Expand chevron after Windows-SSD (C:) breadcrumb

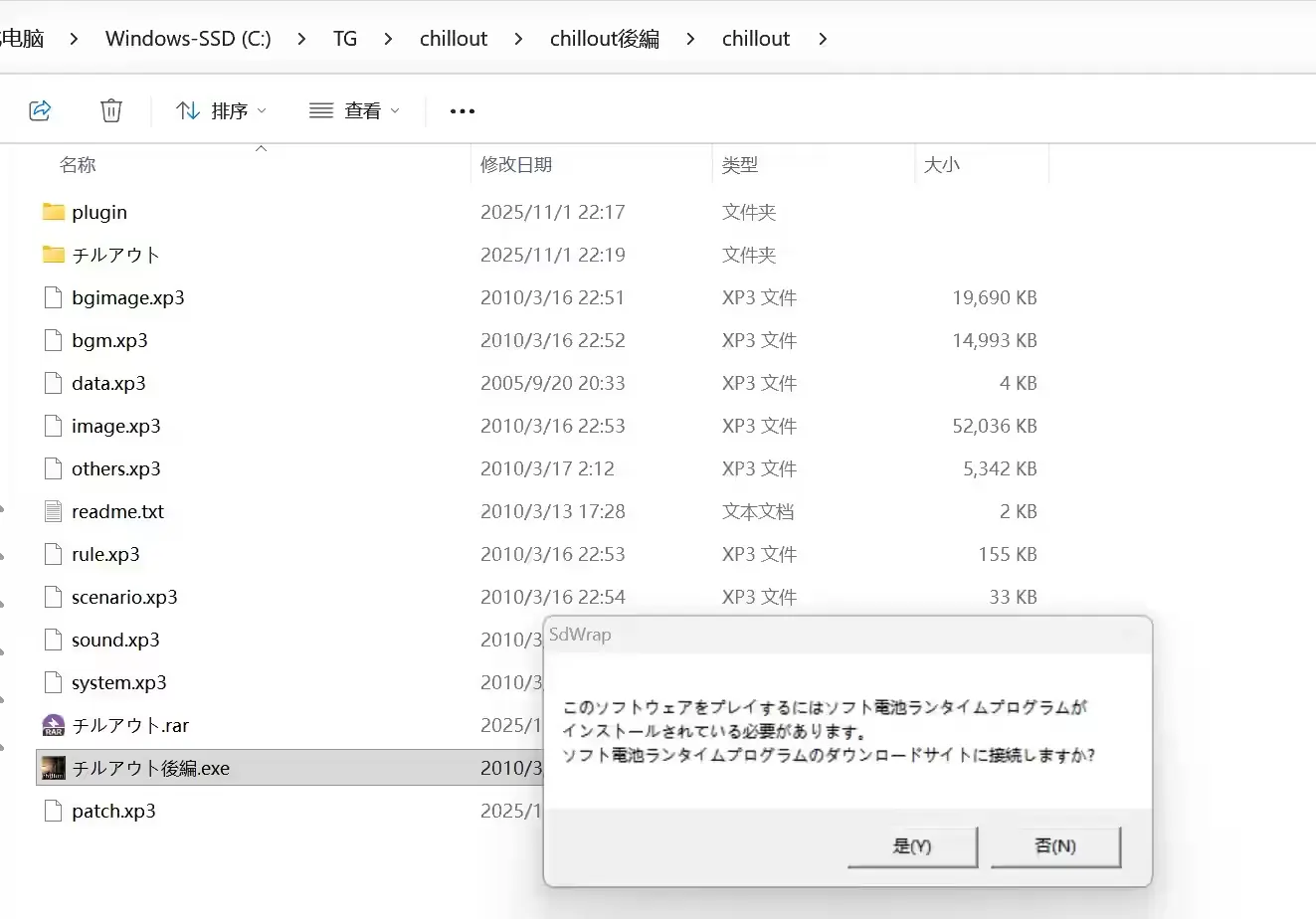click(x=302, y=39)
